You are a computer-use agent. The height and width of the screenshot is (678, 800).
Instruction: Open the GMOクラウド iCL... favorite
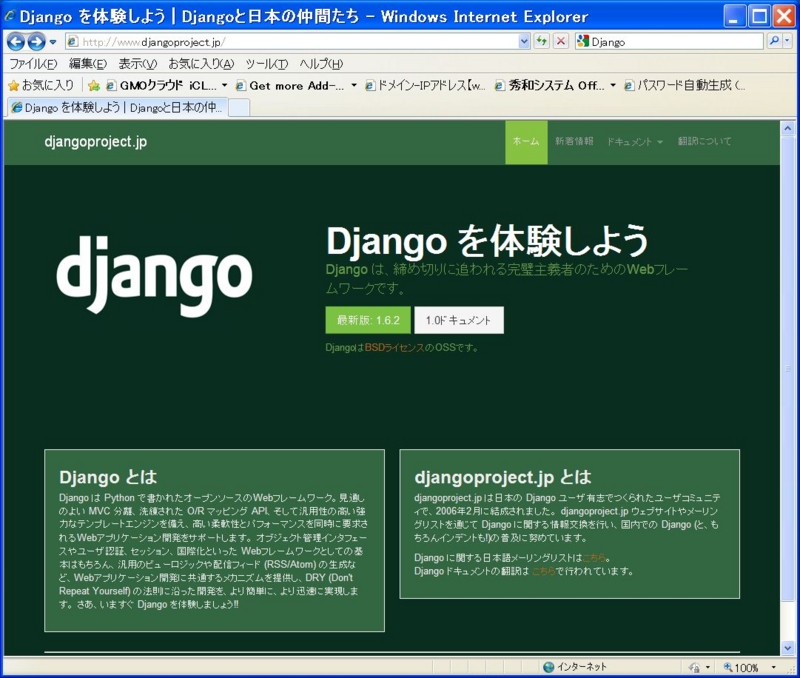click(x=161, y=86)
